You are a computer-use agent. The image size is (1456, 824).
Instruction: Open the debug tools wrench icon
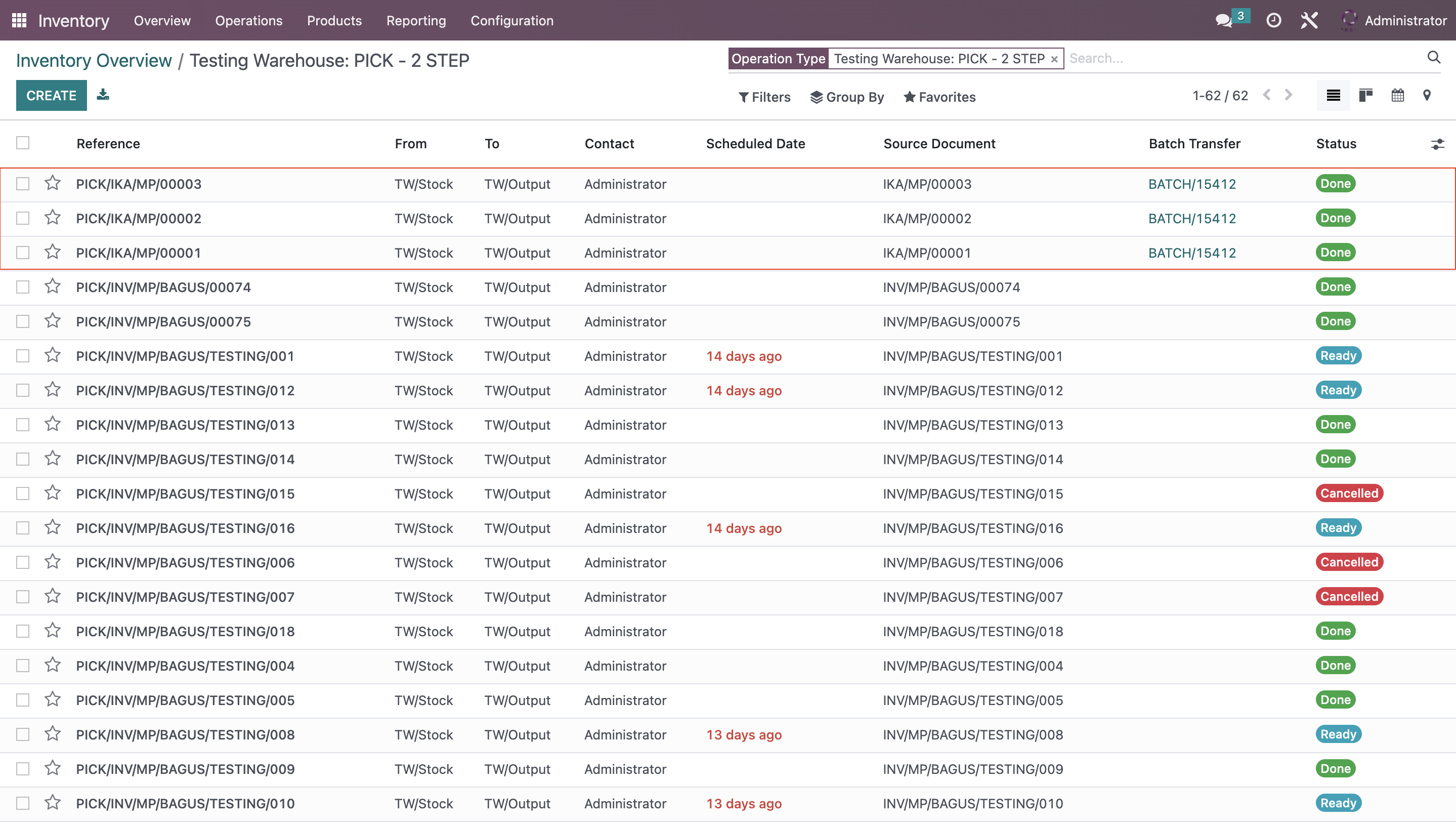click(1309, 20)
